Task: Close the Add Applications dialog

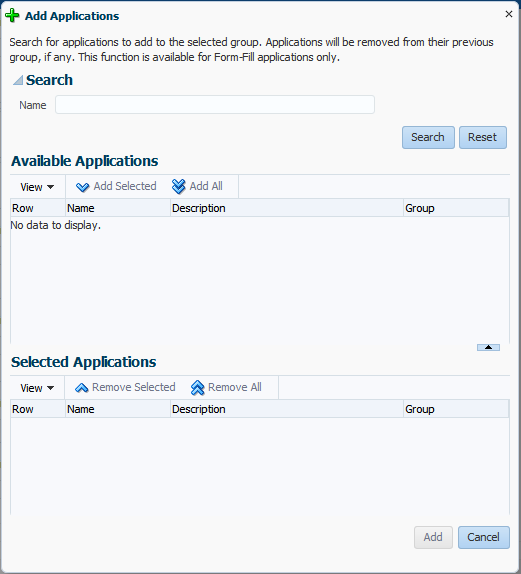Action: pyautogui.click(x=509, y=14)
